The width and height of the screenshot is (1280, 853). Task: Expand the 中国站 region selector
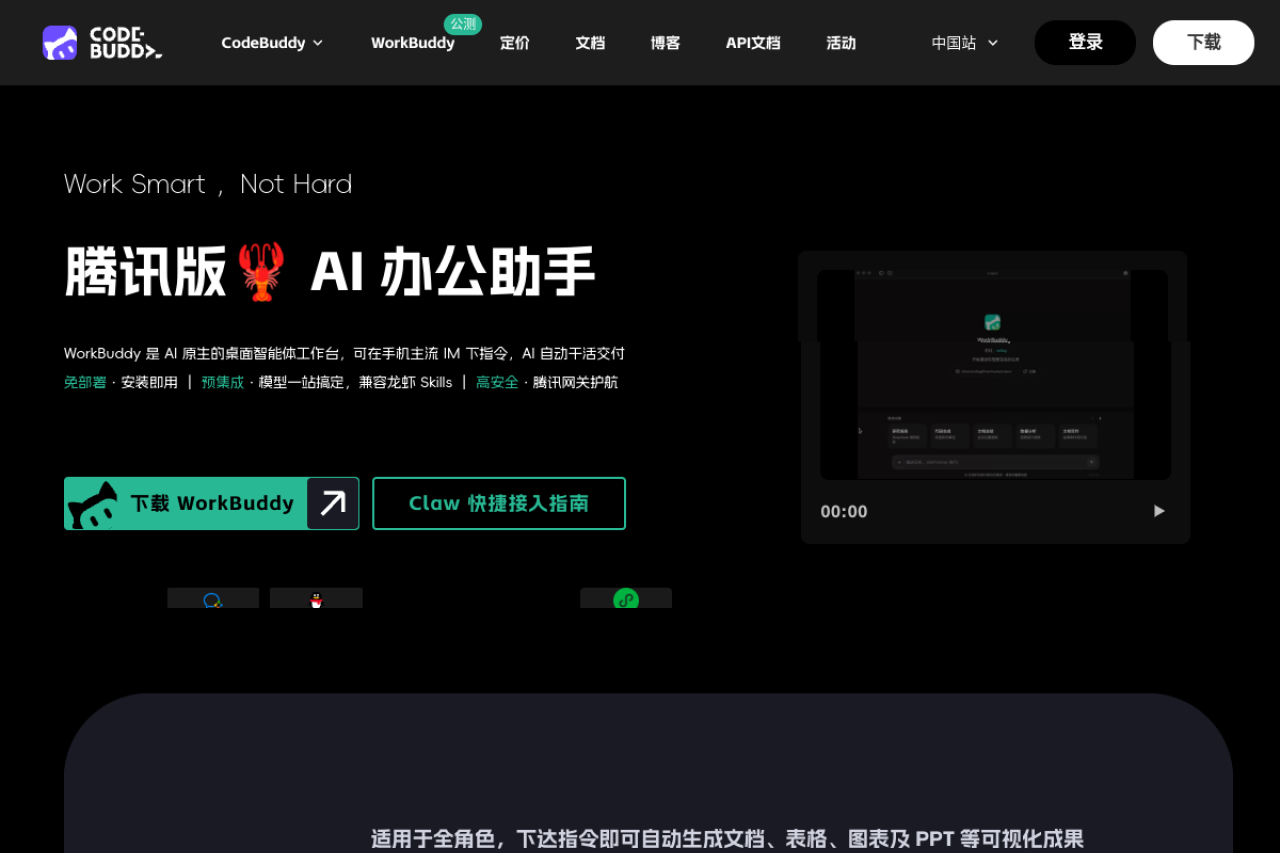click(965, 43)
